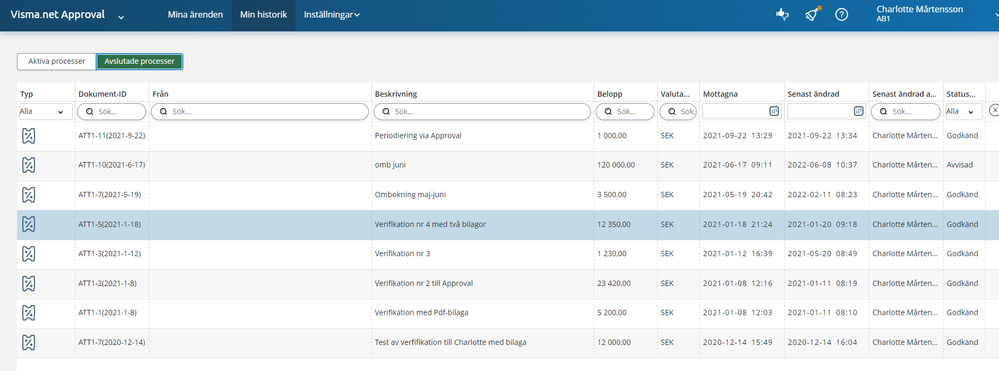
Task: Open the Inställningar menu
Action: pyautogui.click(x=332, y=15)
